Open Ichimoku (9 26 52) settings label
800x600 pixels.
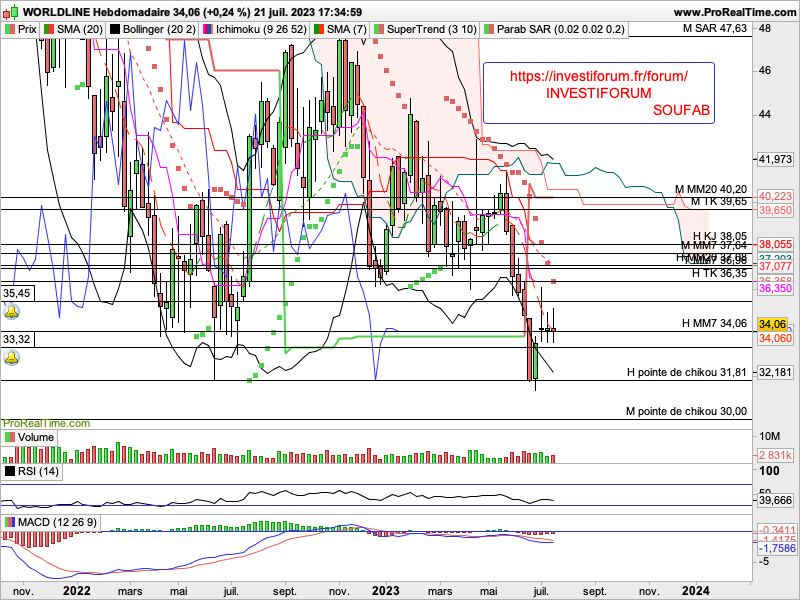pos(261,30)
